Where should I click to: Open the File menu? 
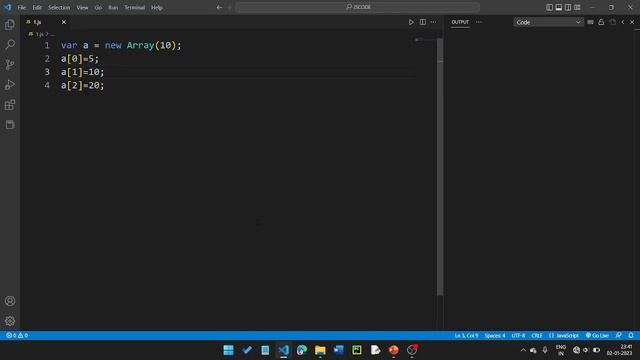click(x=22, y=7)
